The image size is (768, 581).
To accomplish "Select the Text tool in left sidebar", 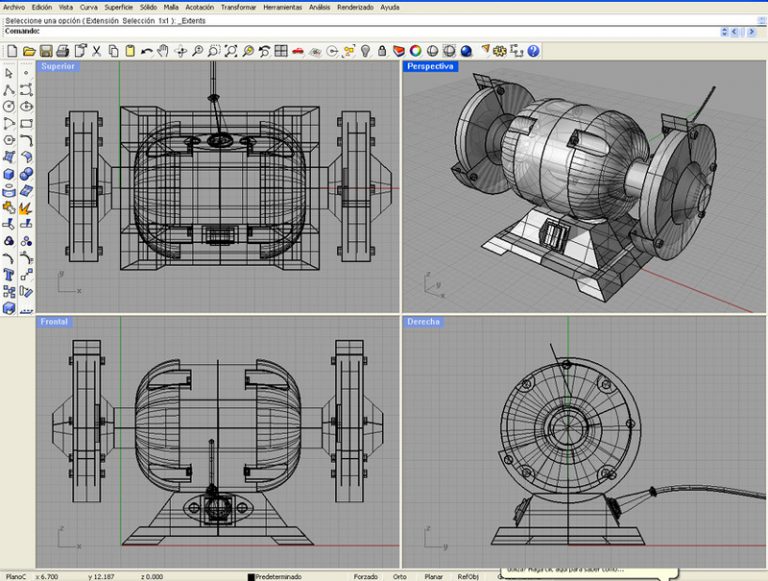I will (x=9, y=275).
